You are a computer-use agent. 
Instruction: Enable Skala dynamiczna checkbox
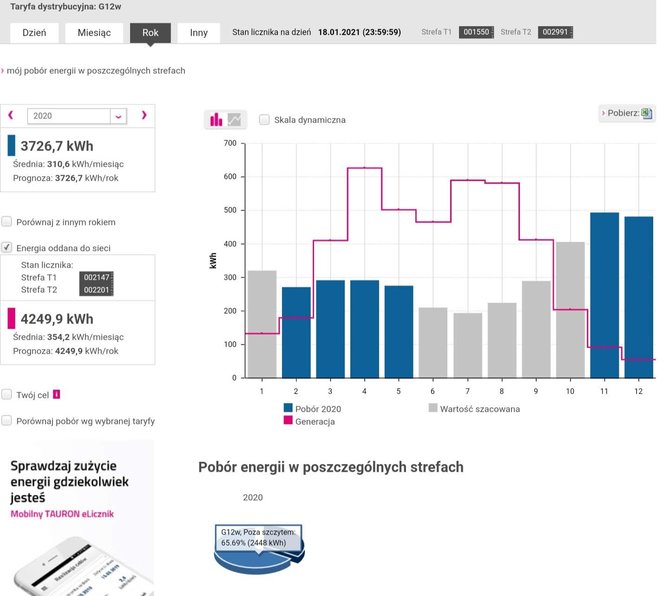click(x=264, y=120)
